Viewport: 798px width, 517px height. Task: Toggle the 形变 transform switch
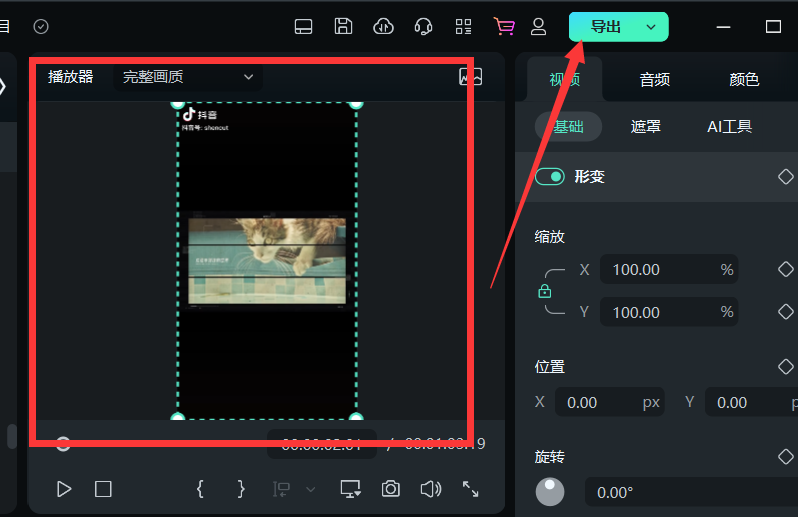(550, 177)
